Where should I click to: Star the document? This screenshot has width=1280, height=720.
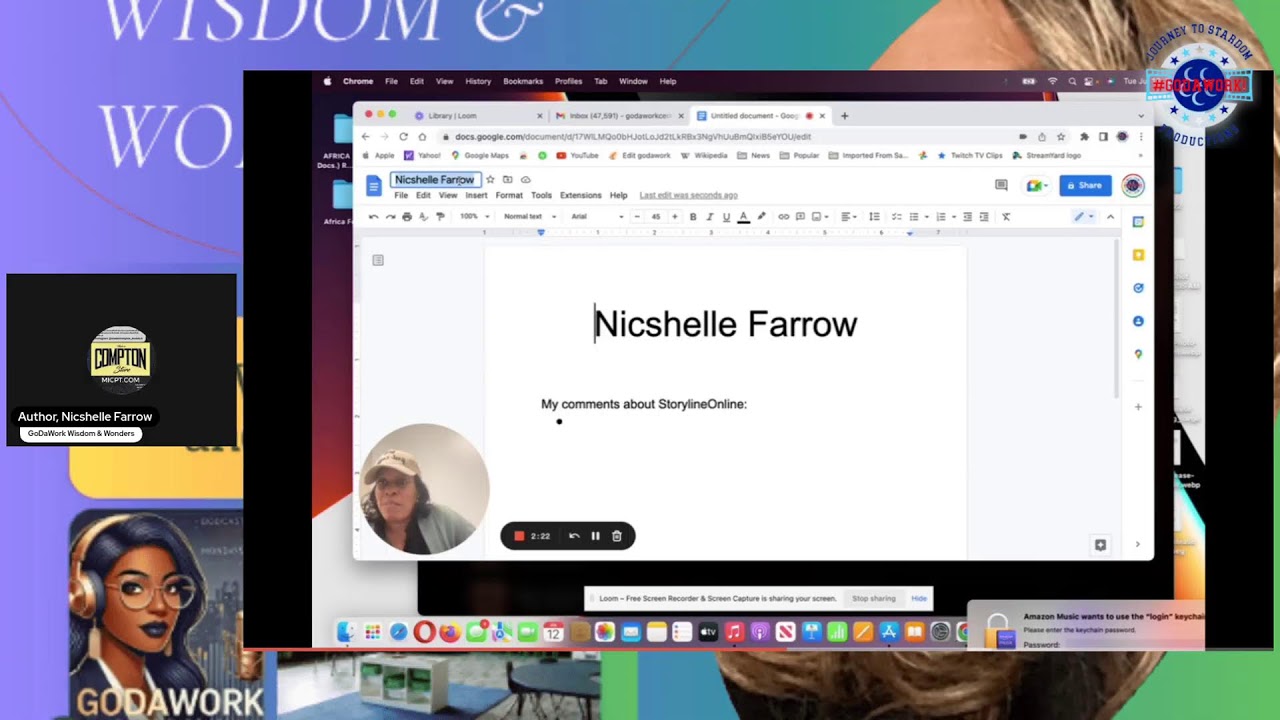490,180
